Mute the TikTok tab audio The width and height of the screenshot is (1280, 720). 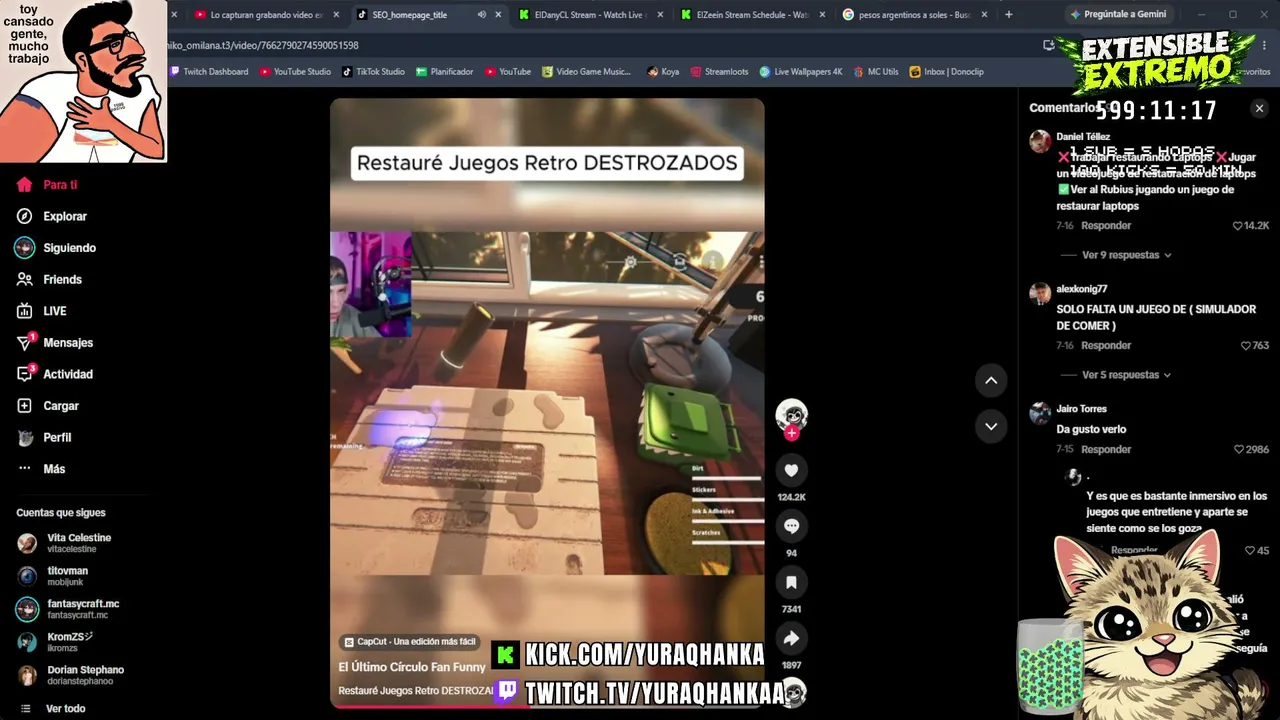pyautogui.click(x=482, y=15)
